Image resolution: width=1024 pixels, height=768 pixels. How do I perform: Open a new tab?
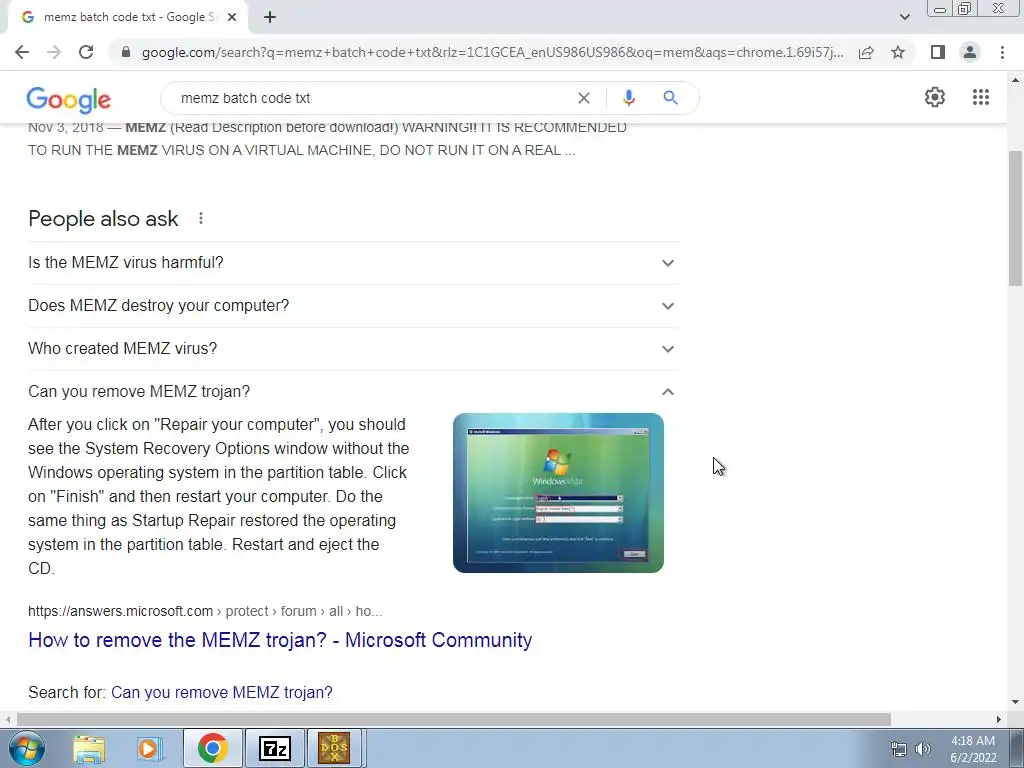270,17
